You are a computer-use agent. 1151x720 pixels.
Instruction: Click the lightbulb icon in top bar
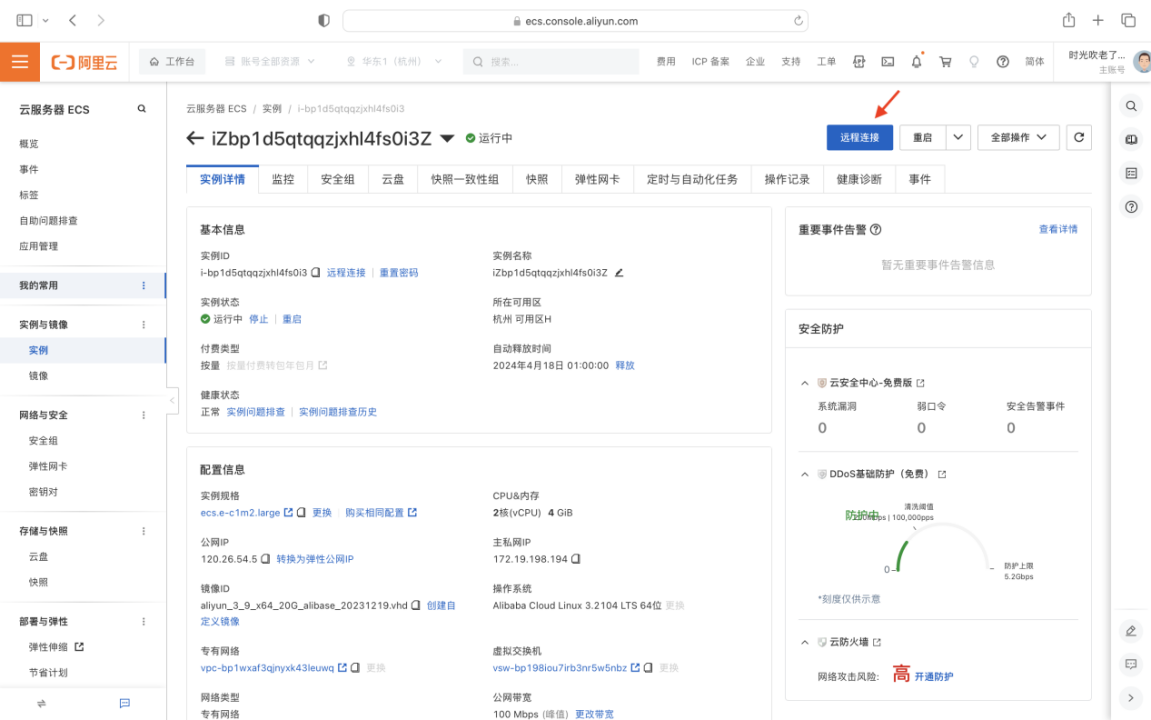[974, 62]
